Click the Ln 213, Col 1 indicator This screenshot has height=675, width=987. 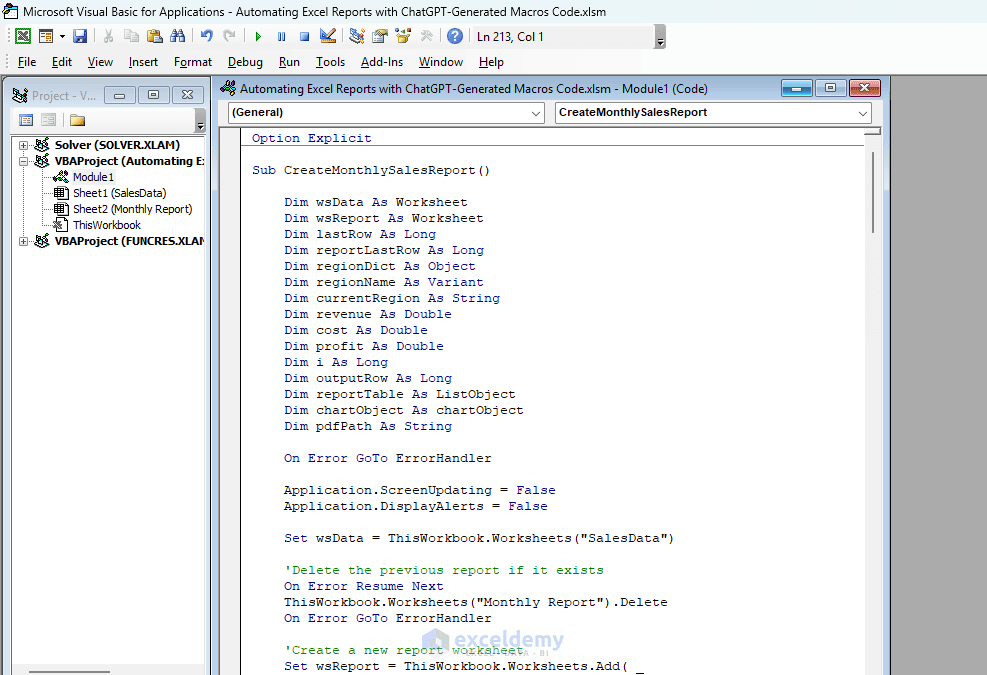[x=510, y=37]
